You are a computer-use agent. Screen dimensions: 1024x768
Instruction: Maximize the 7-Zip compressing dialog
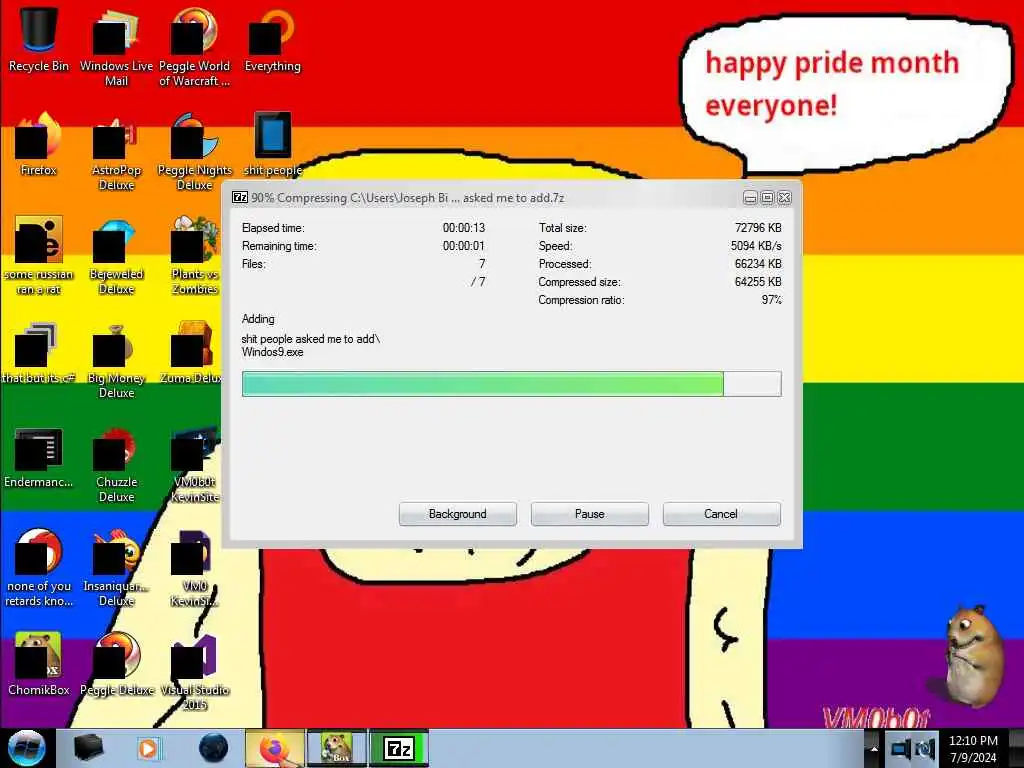pos(767,198)
